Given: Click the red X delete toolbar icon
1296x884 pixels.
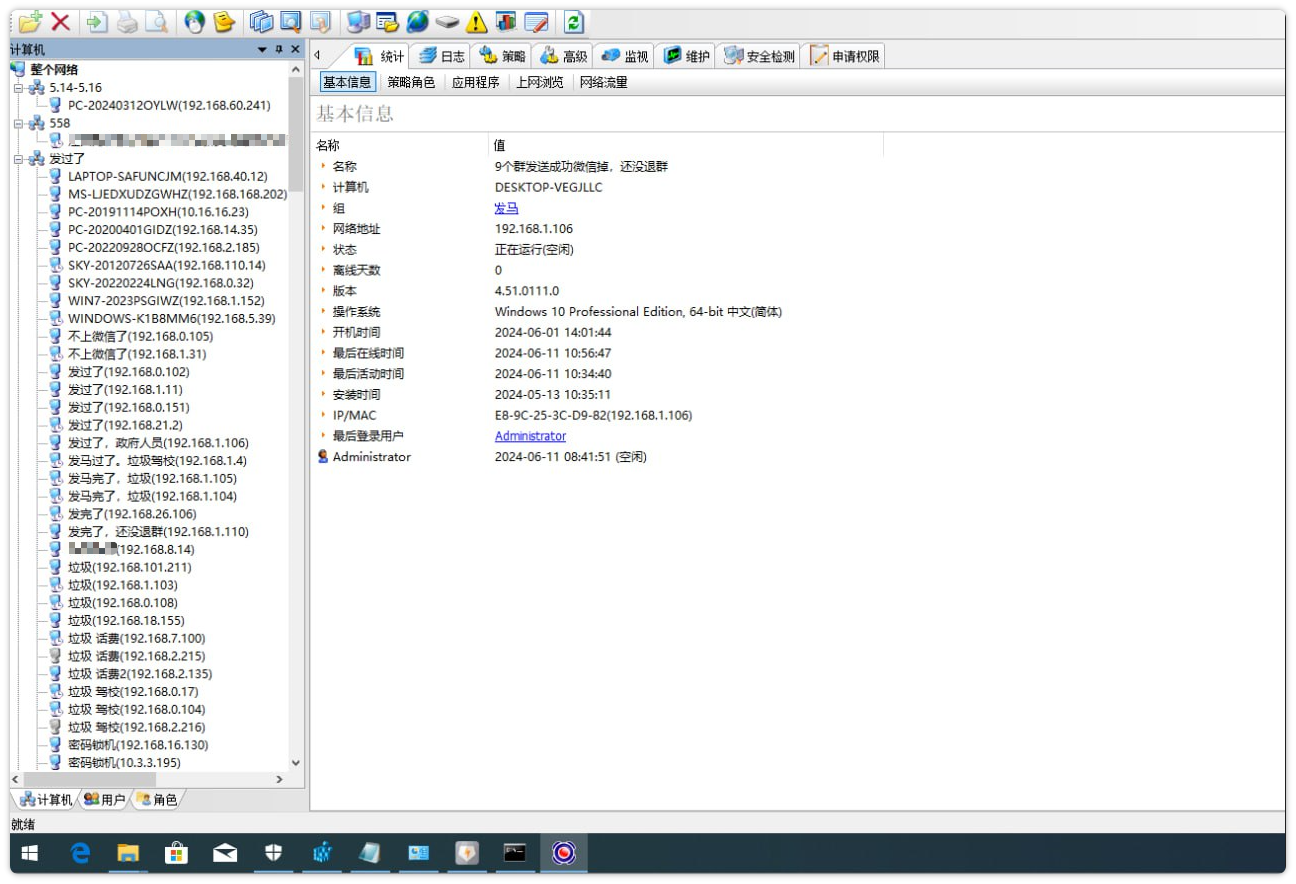Looking at the screenshot, I should point(60,22).
